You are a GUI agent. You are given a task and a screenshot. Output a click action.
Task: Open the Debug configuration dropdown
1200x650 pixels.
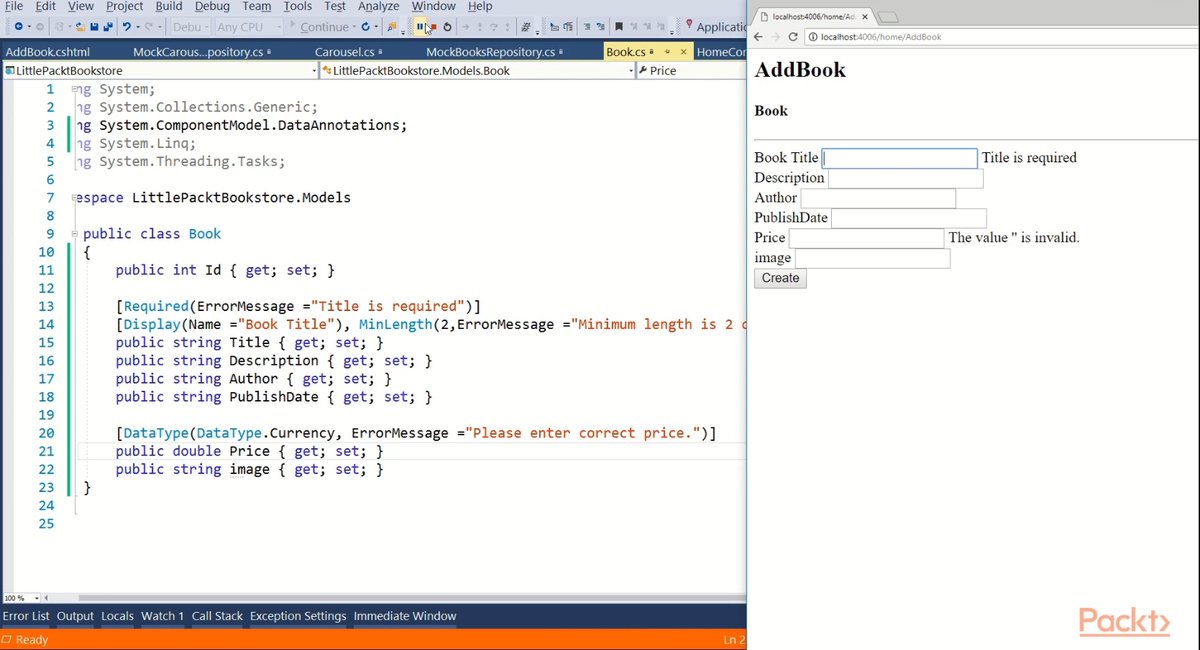click(x=190, y=27)
